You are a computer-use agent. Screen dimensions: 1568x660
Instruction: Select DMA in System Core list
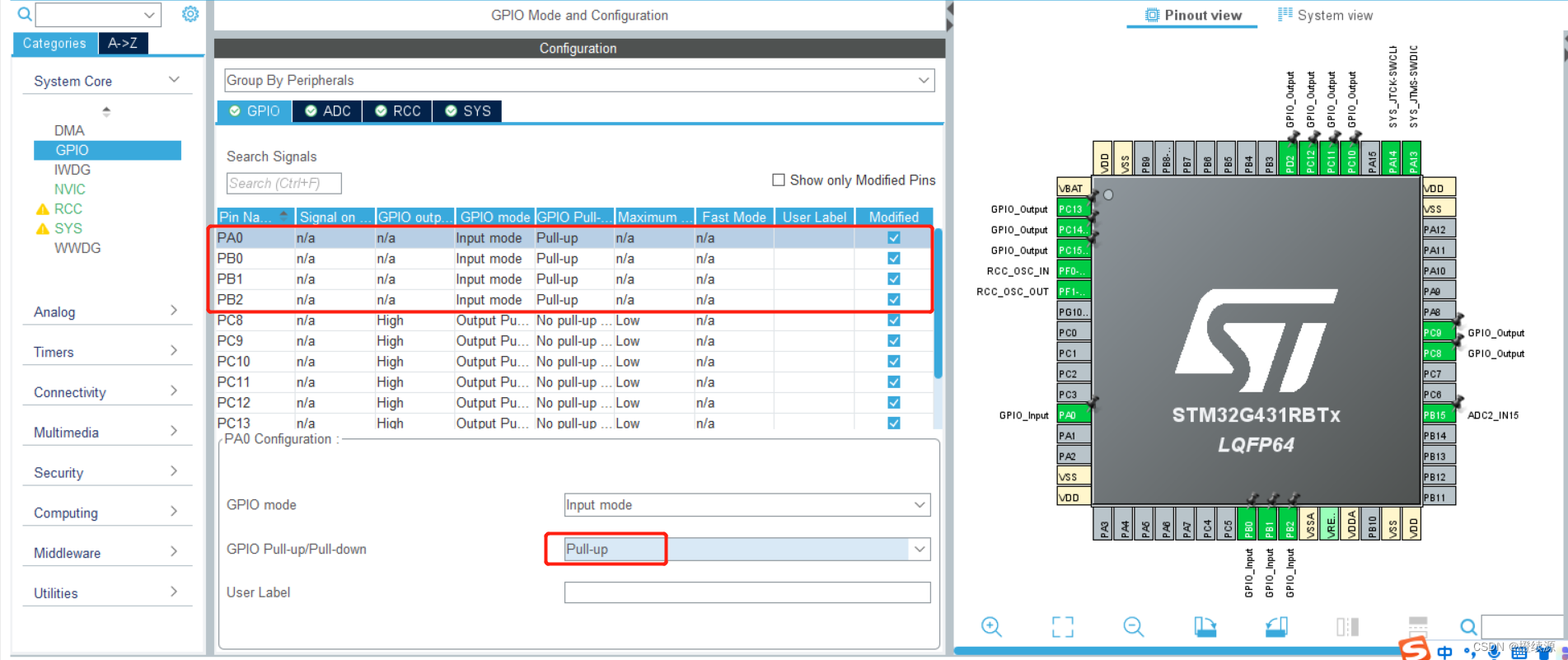point(69,131)
